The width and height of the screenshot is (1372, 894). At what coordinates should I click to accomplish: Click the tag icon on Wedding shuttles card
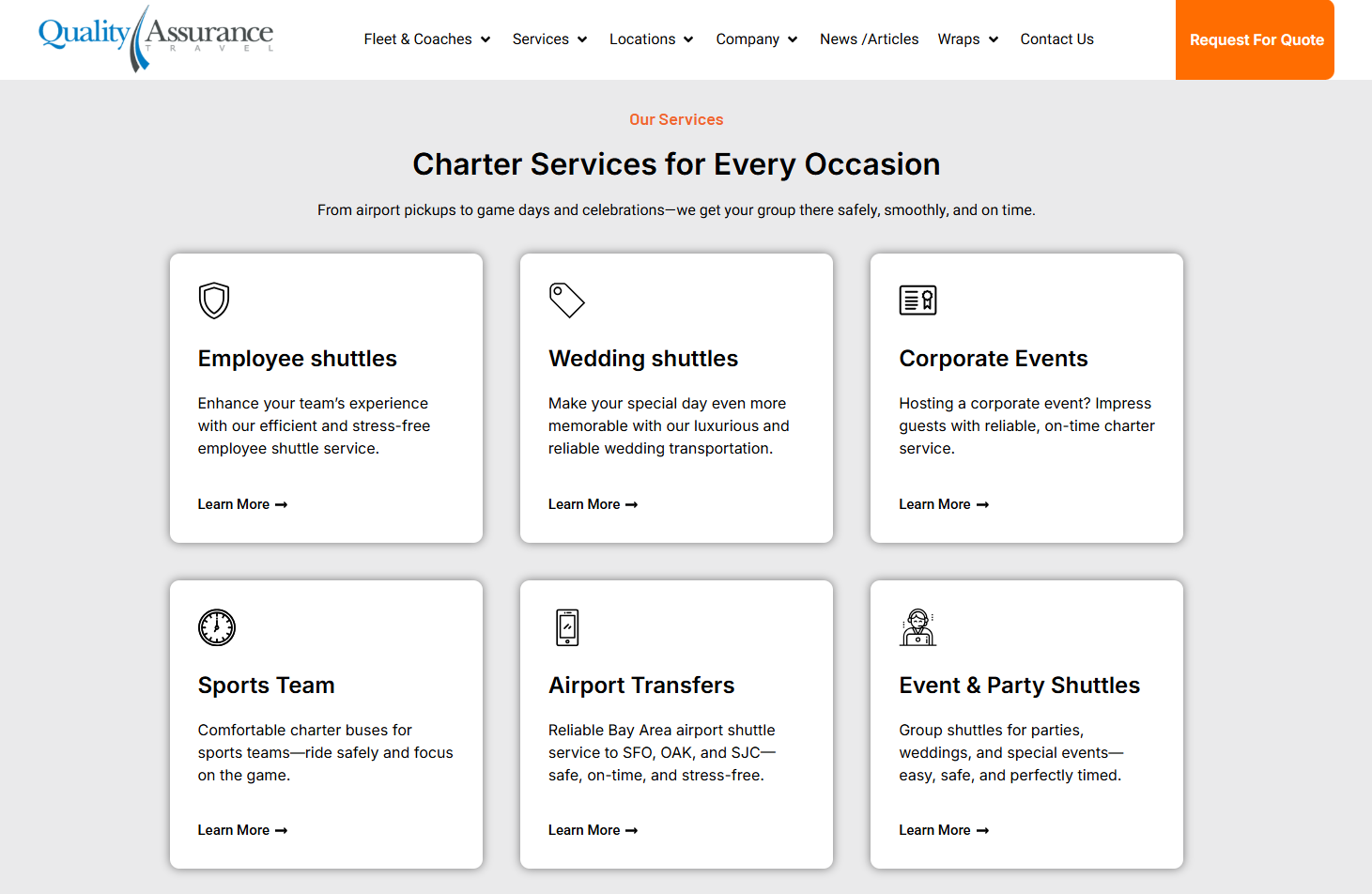[566, 301]
